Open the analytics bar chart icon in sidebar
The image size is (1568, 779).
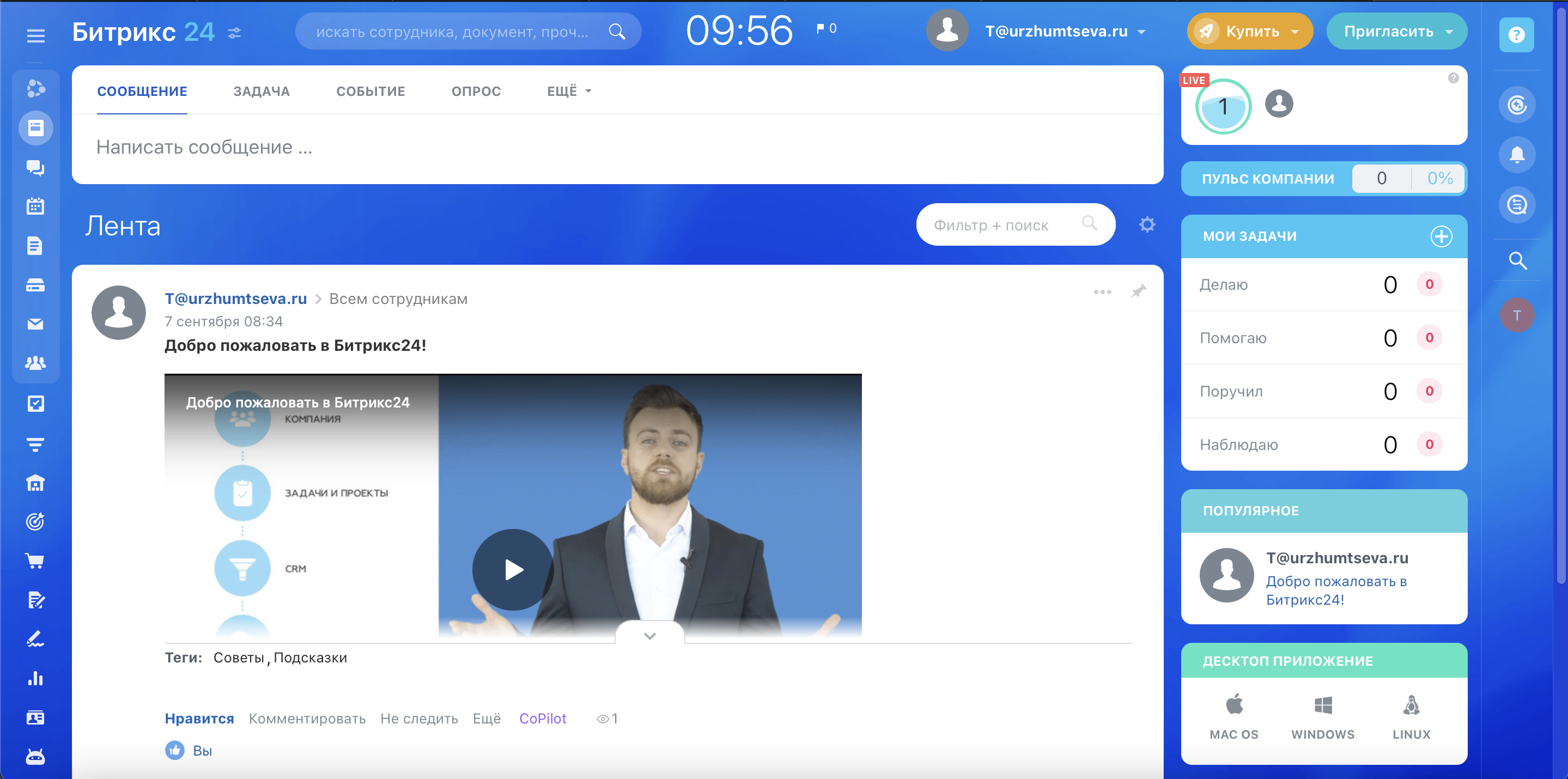(x=35, y=678)
